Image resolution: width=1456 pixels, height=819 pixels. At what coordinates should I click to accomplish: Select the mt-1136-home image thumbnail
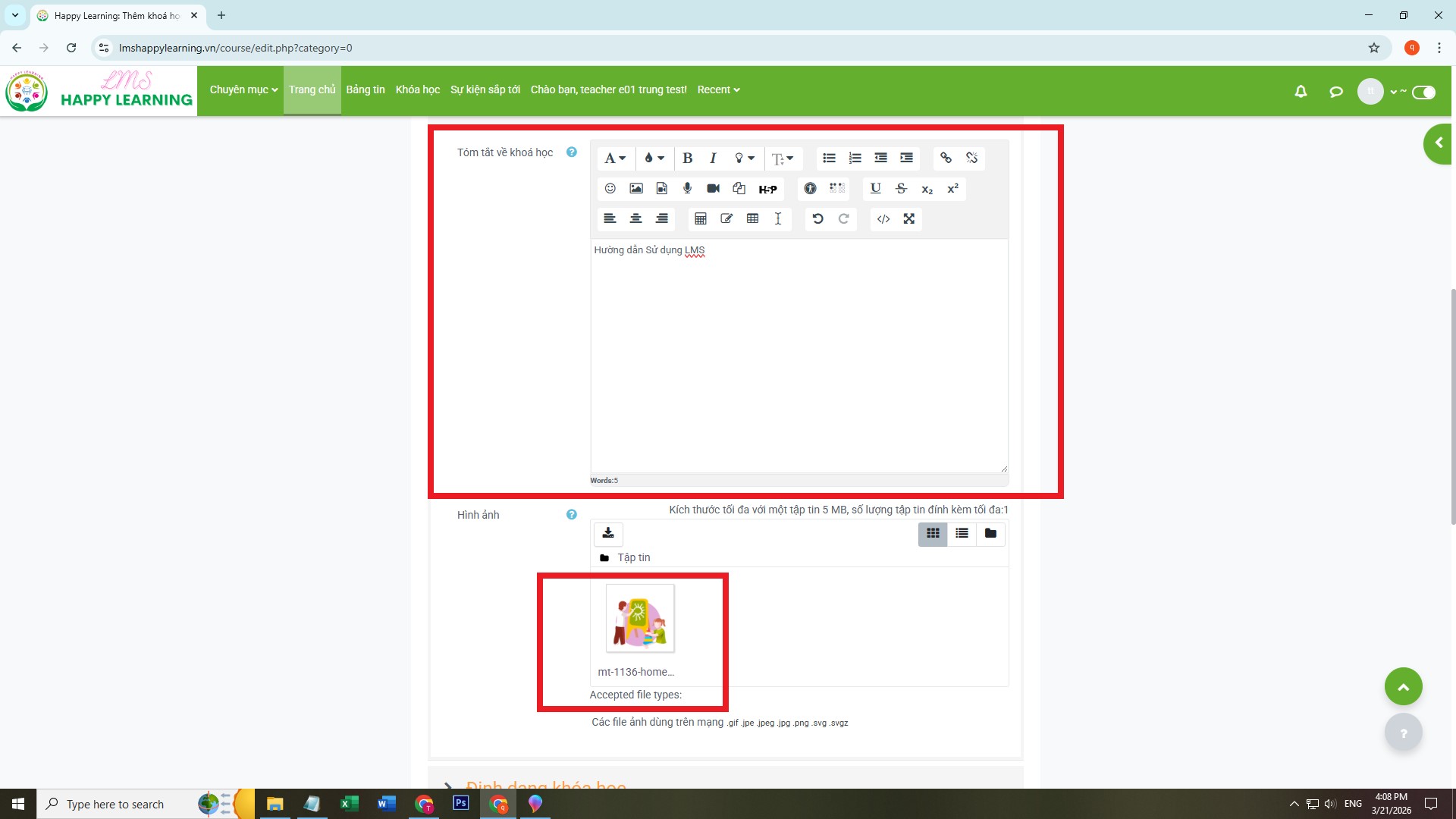click(x=639, y=618)
